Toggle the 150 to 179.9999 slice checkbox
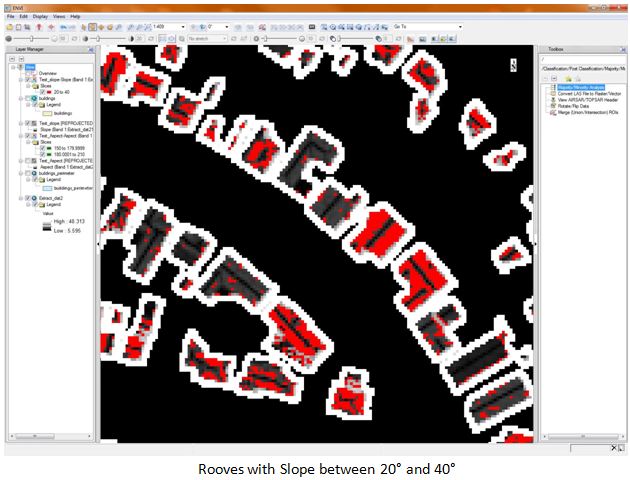The height and width of the screenshot is (480, 630). coord(40,147)
